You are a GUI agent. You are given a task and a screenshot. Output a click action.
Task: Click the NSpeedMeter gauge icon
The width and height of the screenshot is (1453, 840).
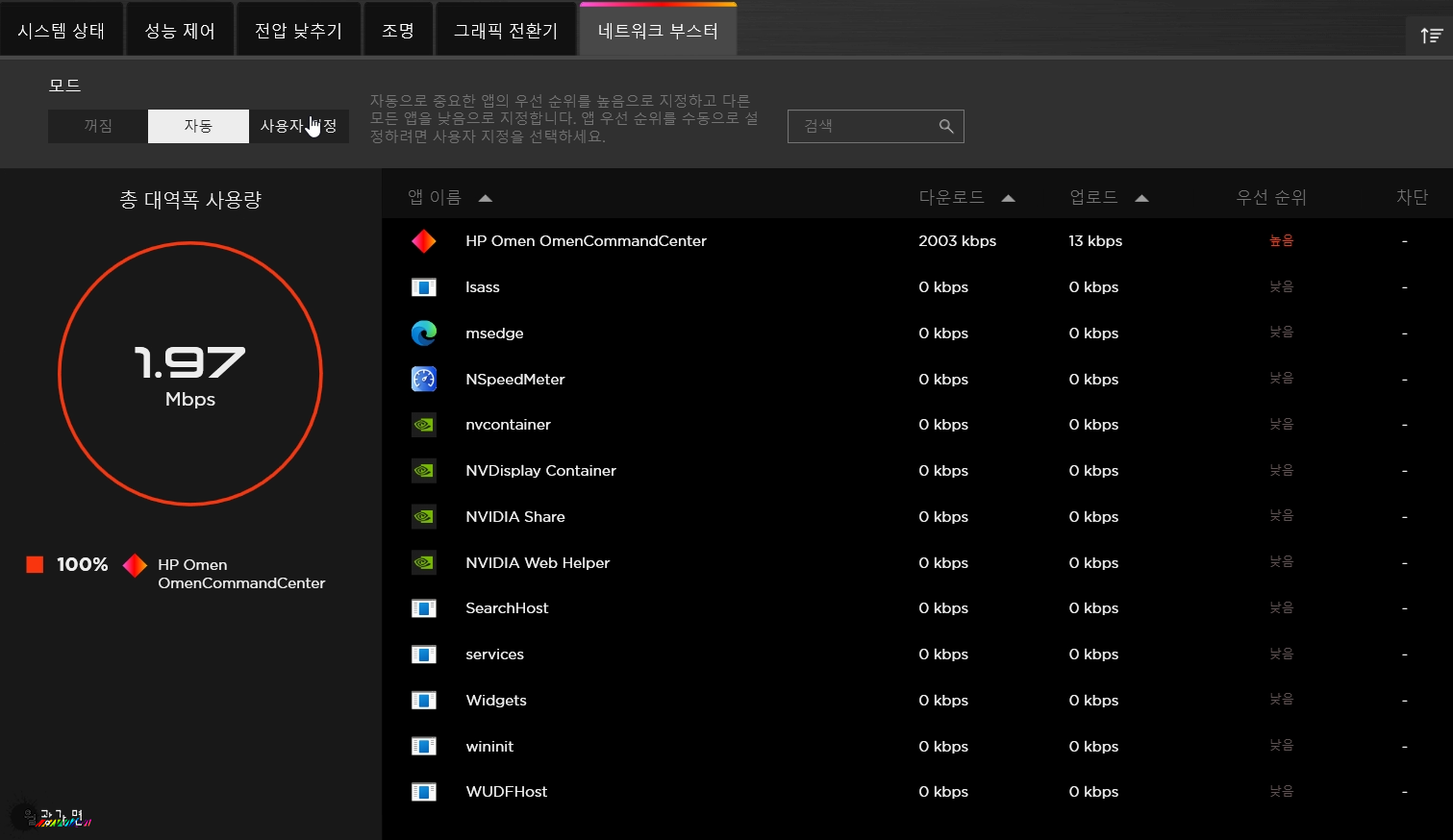click(x=423, y=380)
